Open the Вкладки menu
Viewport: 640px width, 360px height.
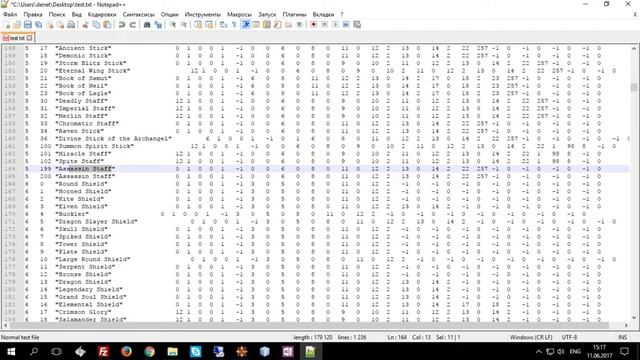pos(323,14)
